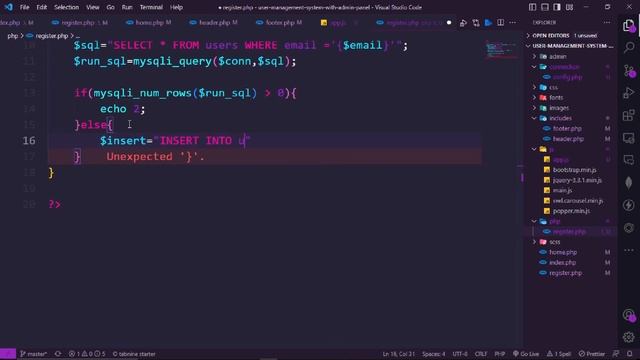Open the Extensions view
The height and width of the screenshot is (360, 640).
(x=629, y=116)
